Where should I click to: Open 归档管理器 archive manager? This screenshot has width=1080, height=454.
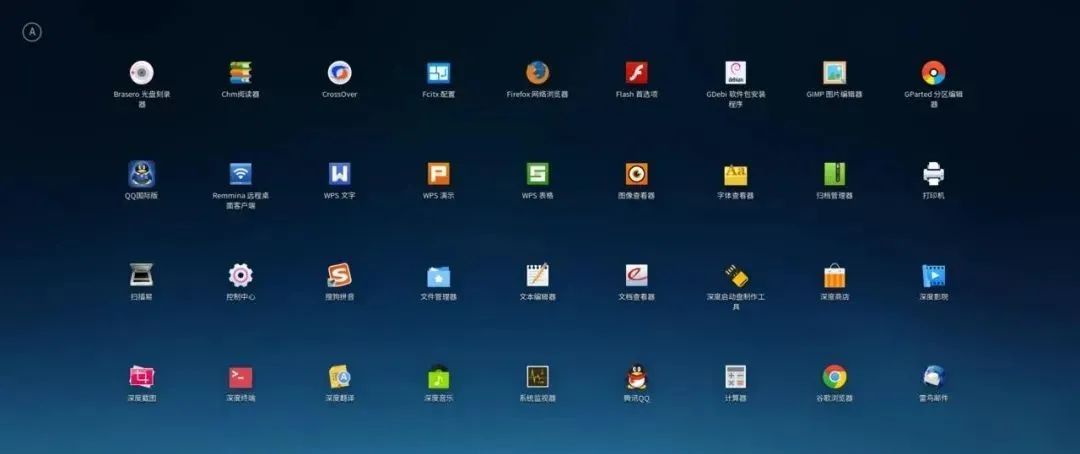coord(834,174)
